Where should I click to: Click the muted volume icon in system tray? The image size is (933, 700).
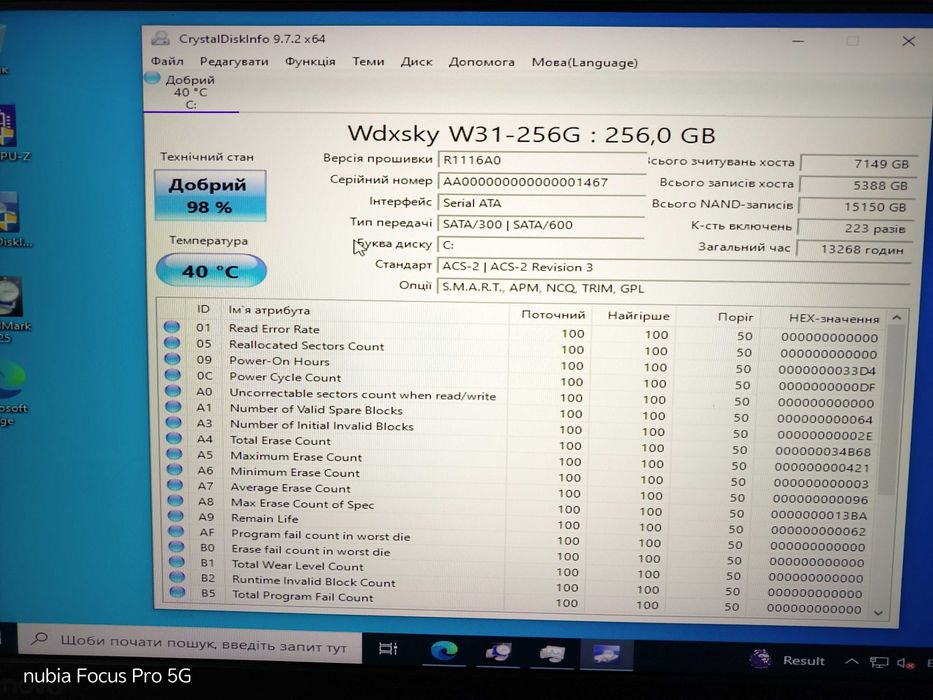point(906,663)
